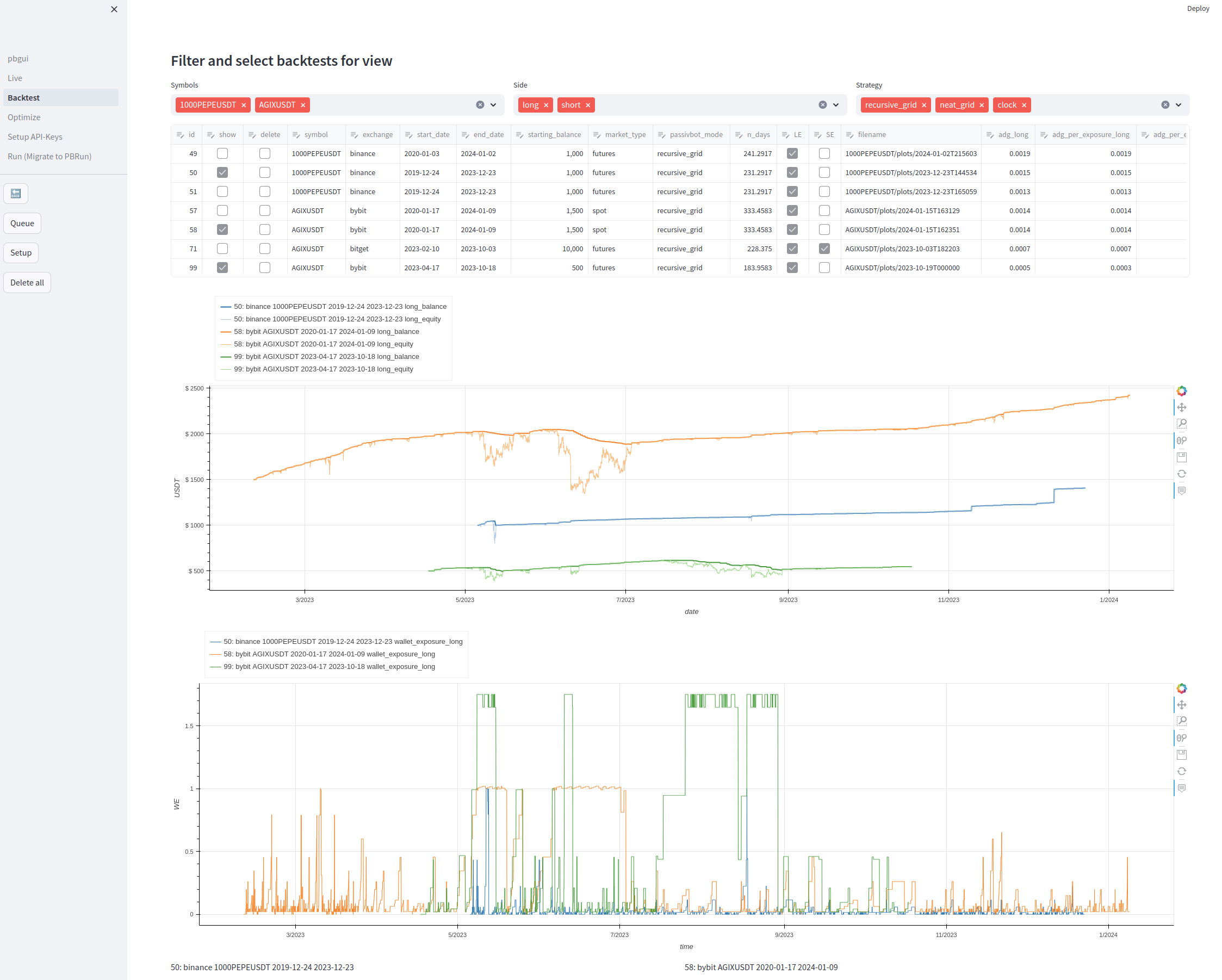Close the sidebar with the X
Image resolution: width=1222 pixels, height=980 pixels.
click(x=114, y=9)
